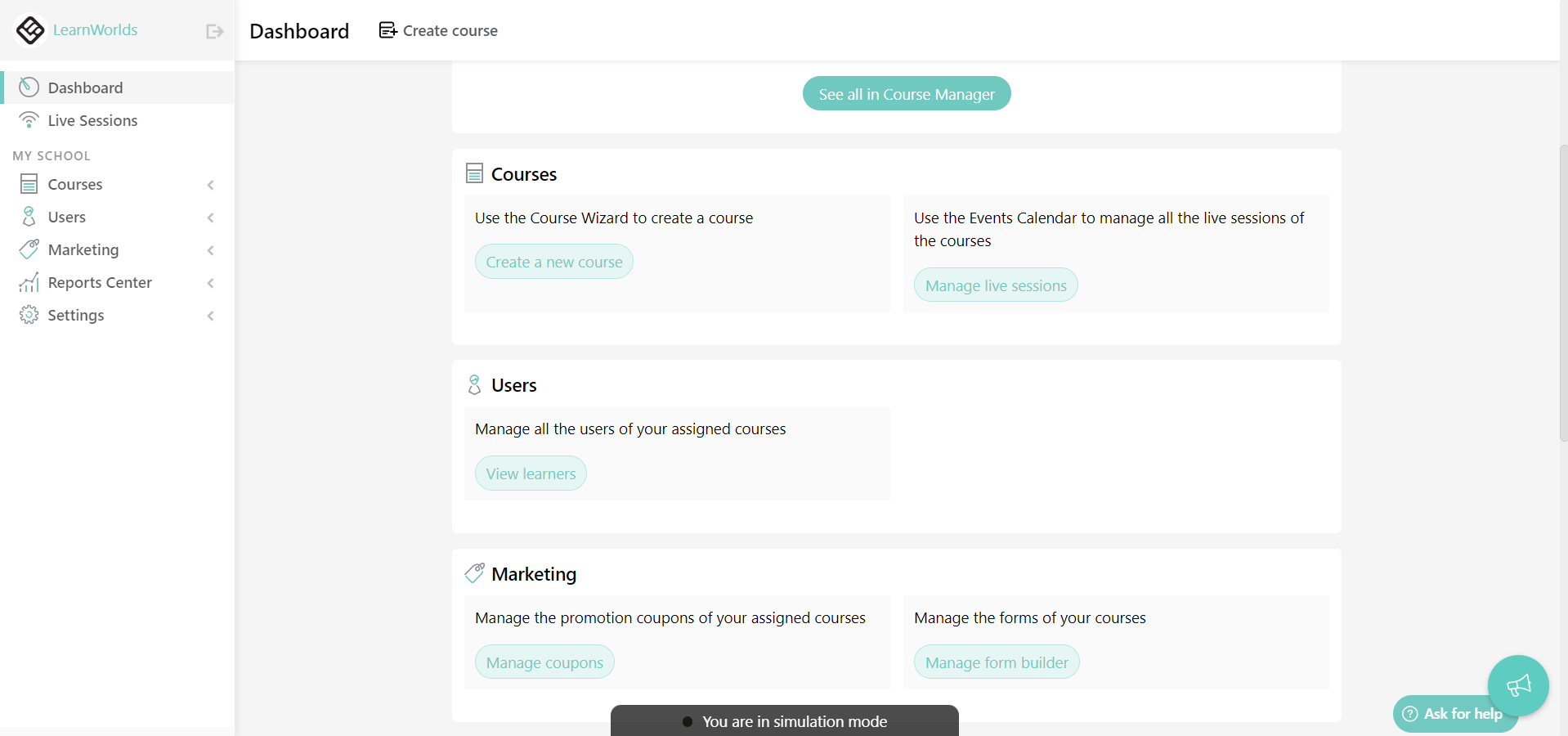Select the Courses book icon in the sidebar
The image size is (1568, 736).
coord(29,183)
